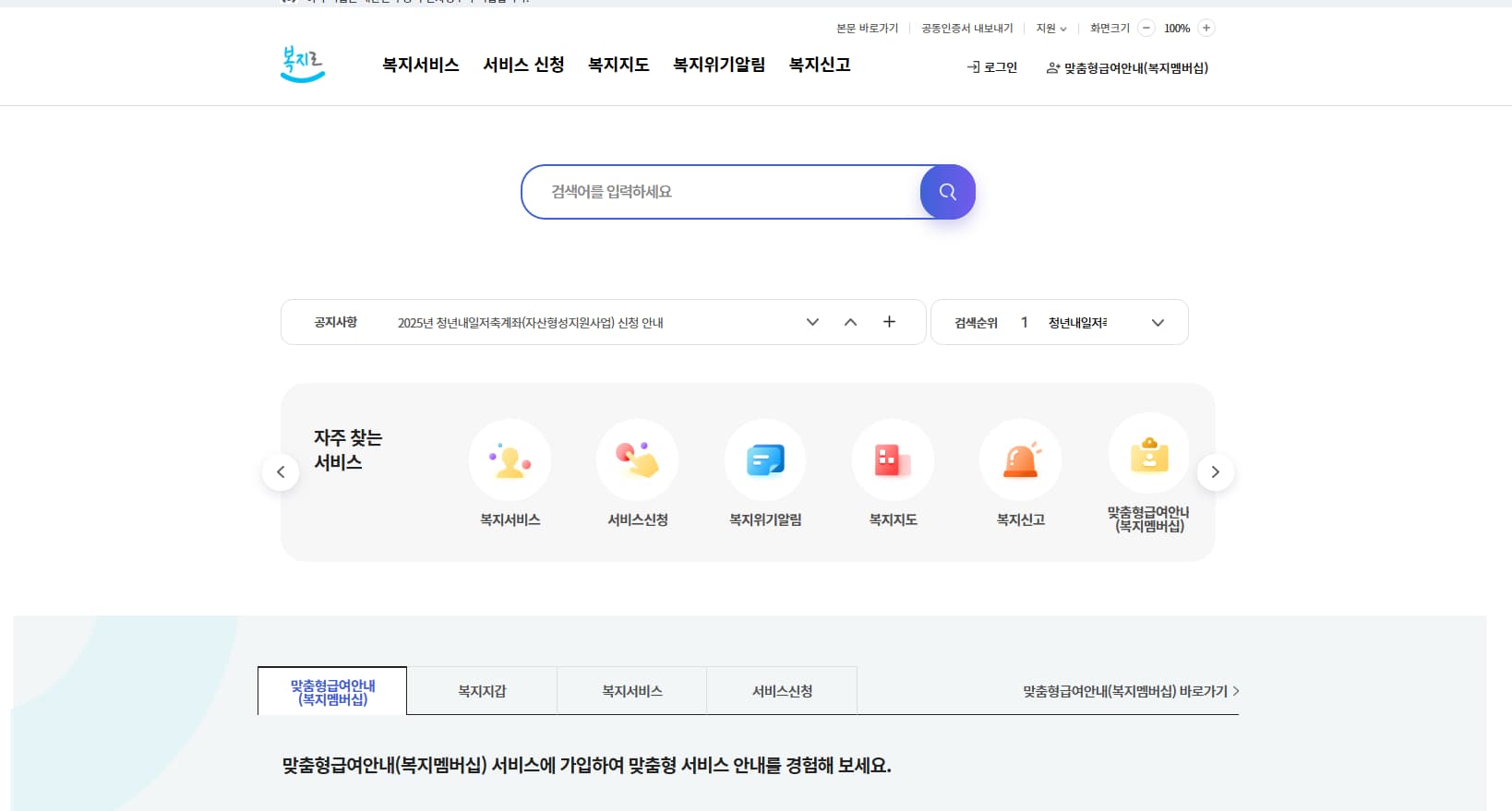Decrease screen size with minus button

pos(1146,28)
